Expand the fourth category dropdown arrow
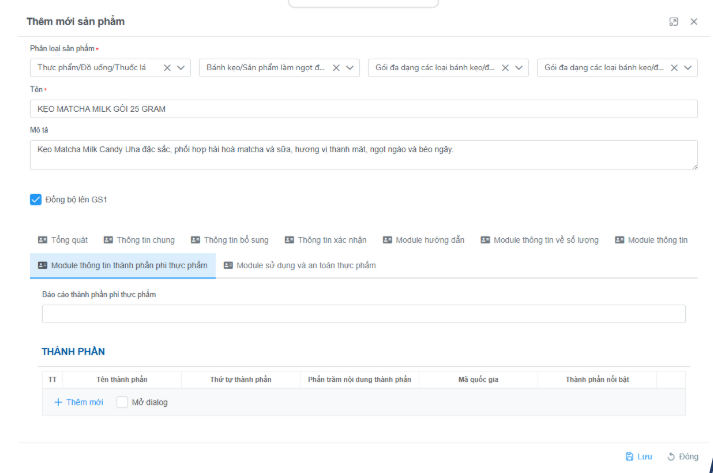713x473 pixels. point(689,68)
